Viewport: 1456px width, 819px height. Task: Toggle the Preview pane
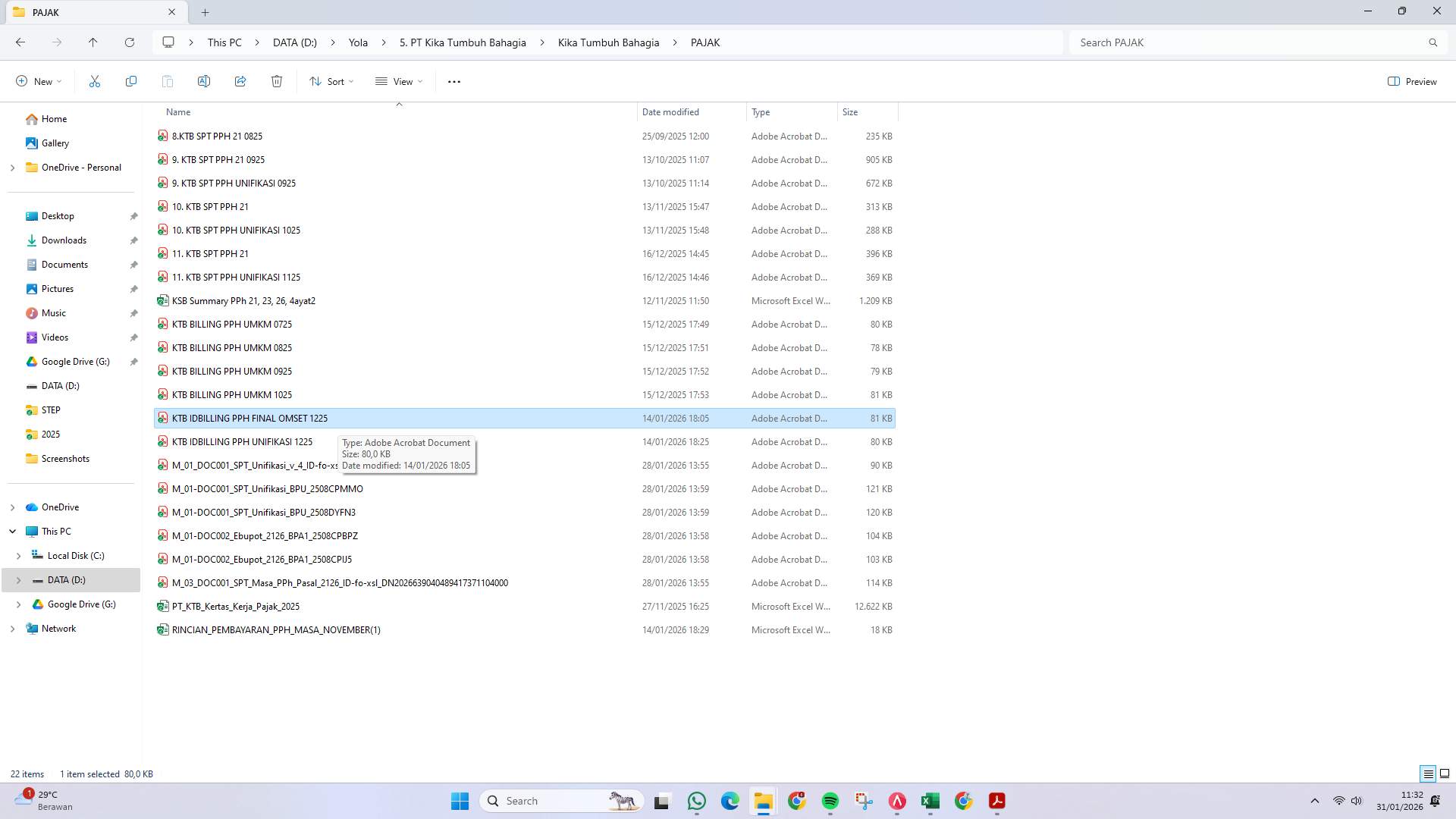[1412, 81]
